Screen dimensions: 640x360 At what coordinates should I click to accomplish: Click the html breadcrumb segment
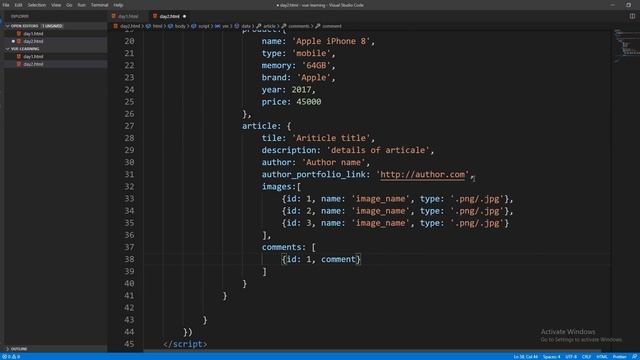tap(157, 26)
